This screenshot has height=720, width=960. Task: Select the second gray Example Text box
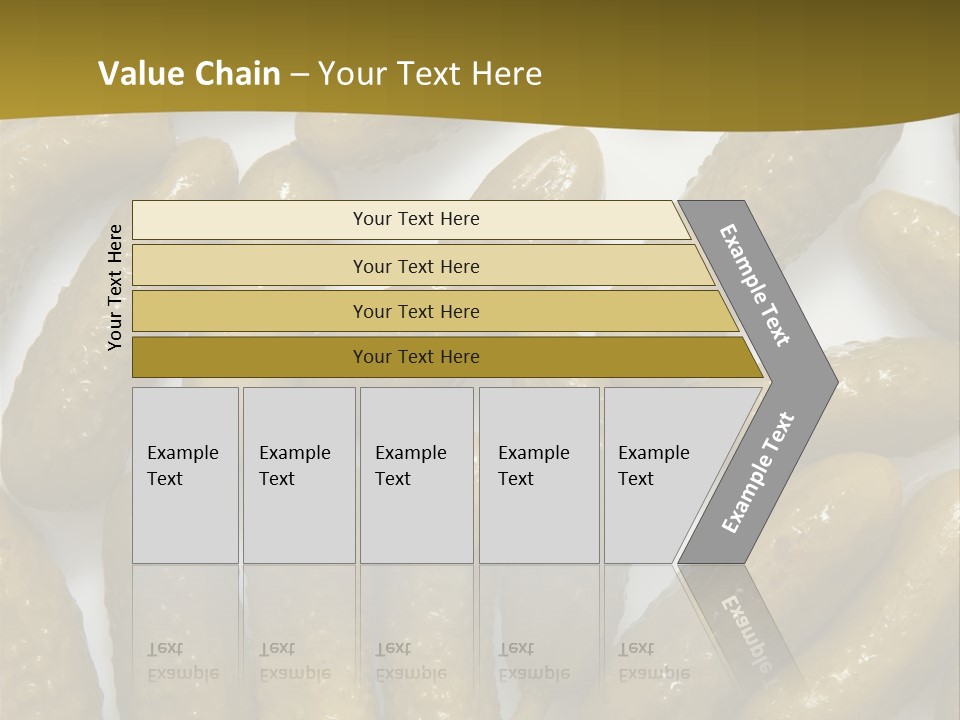coord(298,475)
